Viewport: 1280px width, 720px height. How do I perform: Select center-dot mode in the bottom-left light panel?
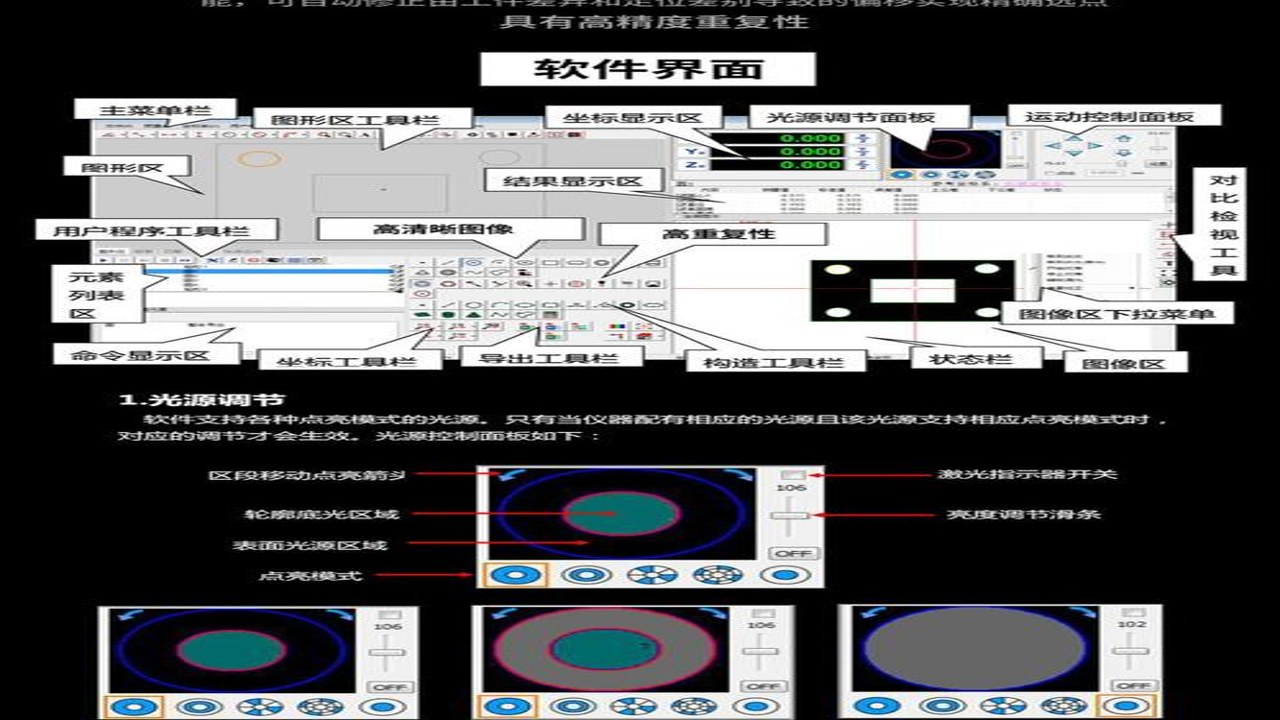tap(381, 707)
